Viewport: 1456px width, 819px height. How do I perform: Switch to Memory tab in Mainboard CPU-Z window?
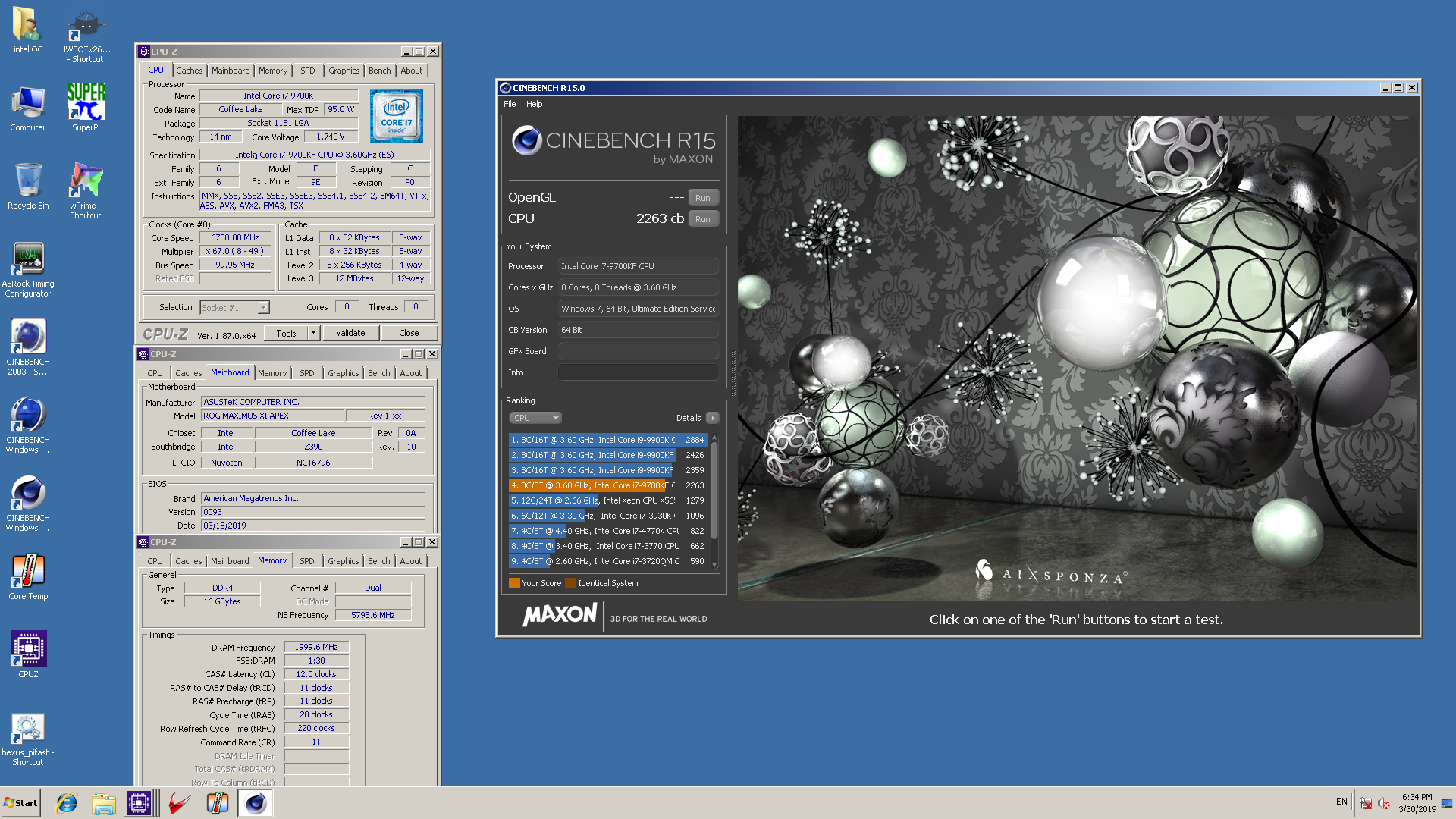click(272, 373)
